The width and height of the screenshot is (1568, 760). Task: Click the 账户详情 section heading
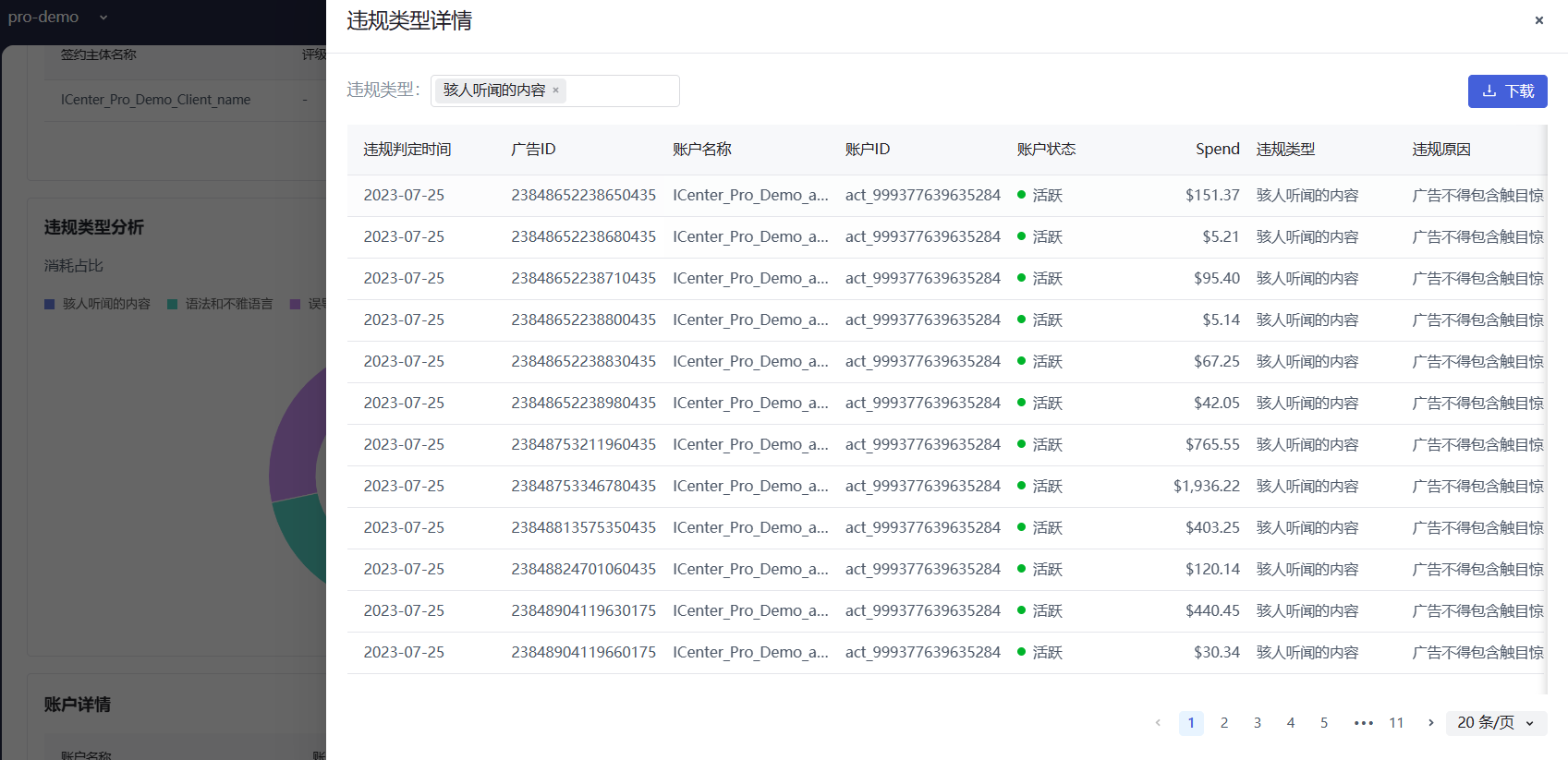tap(77, 705)
